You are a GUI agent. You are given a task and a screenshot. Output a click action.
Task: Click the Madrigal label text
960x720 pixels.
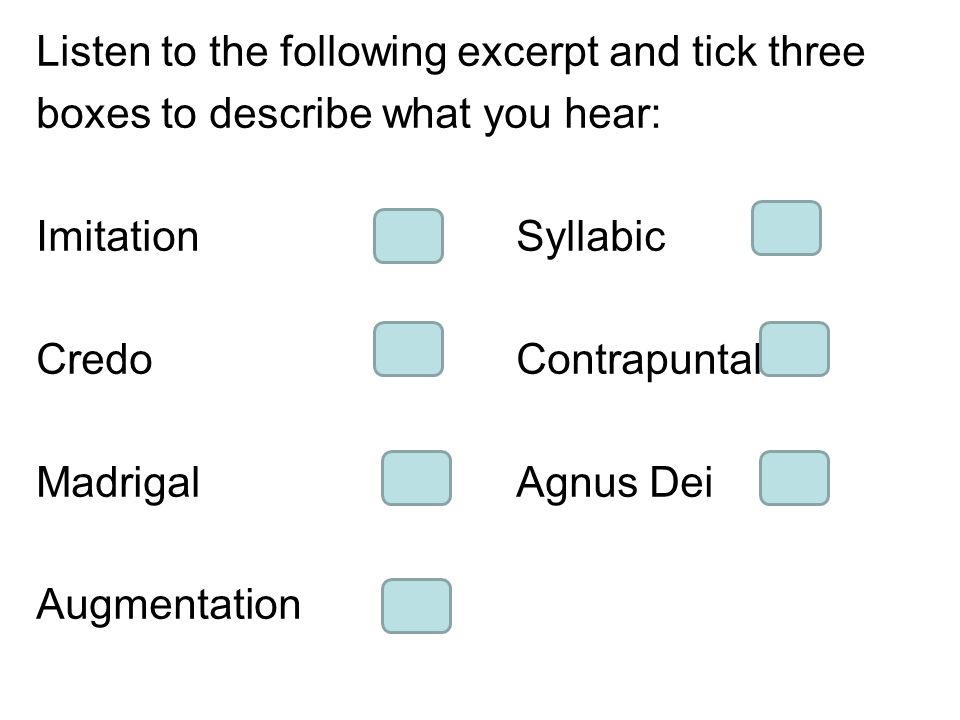pos(118,484)
